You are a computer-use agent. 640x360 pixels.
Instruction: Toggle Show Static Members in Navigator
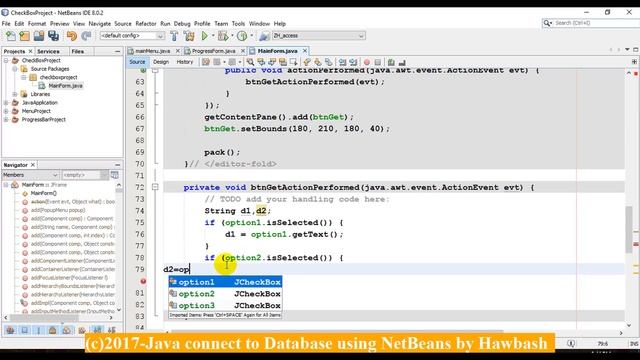tap(39, 330)
